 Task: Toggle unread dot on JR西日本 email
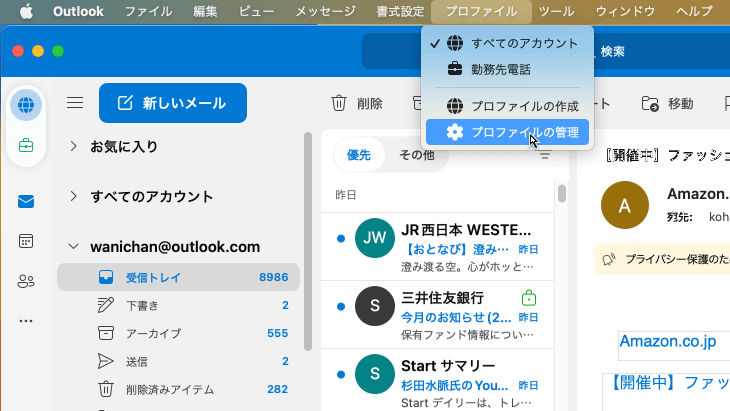point(341,238)
